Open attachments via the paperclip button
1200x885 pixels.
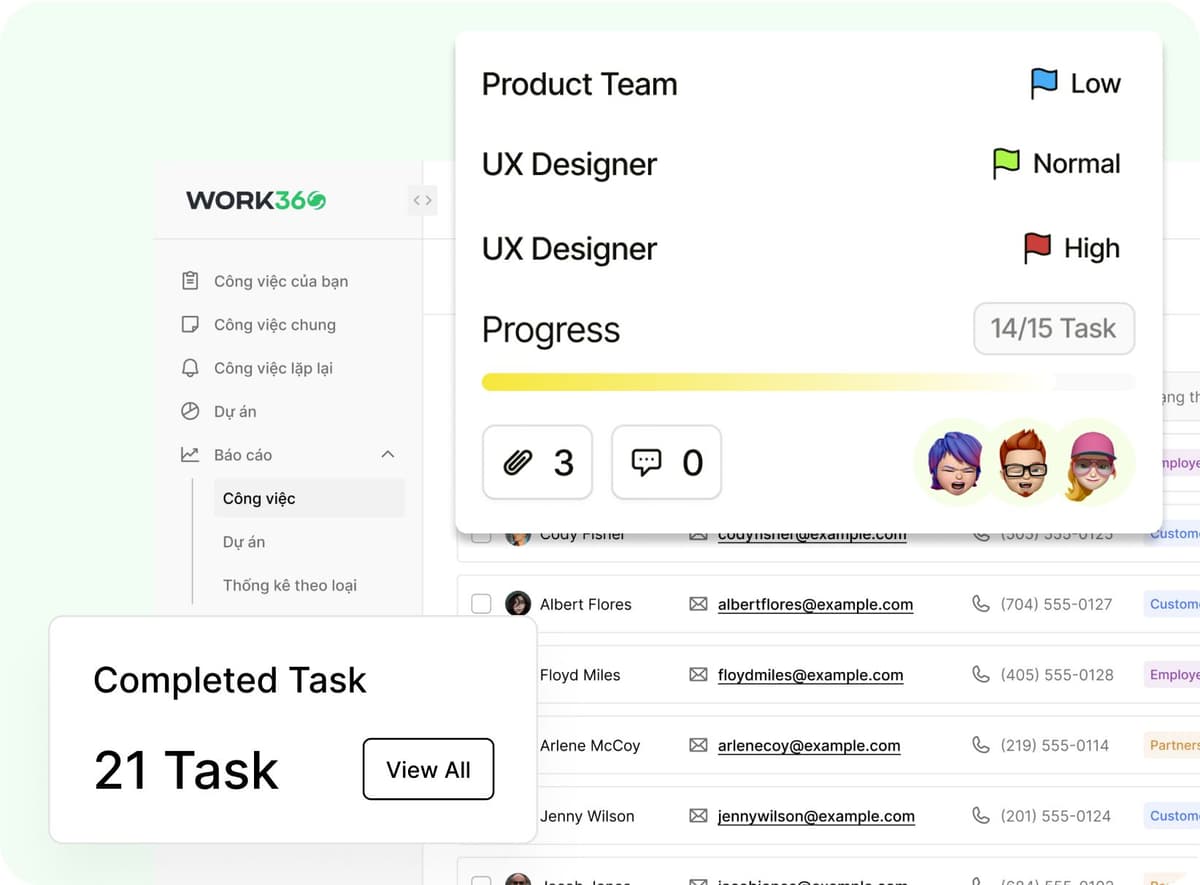(537, 462)
